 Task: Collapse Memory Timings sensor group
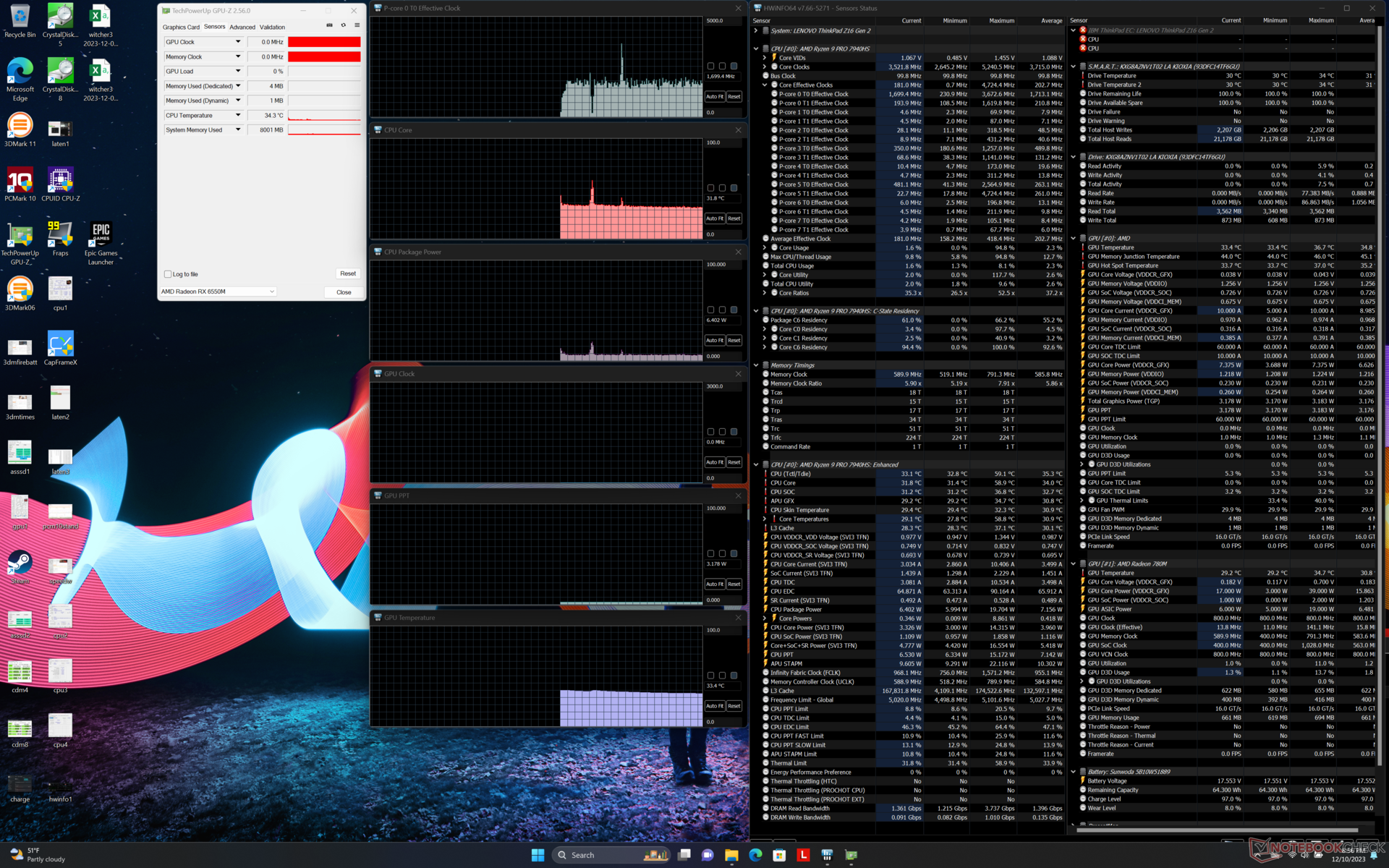tap(756, 365)
